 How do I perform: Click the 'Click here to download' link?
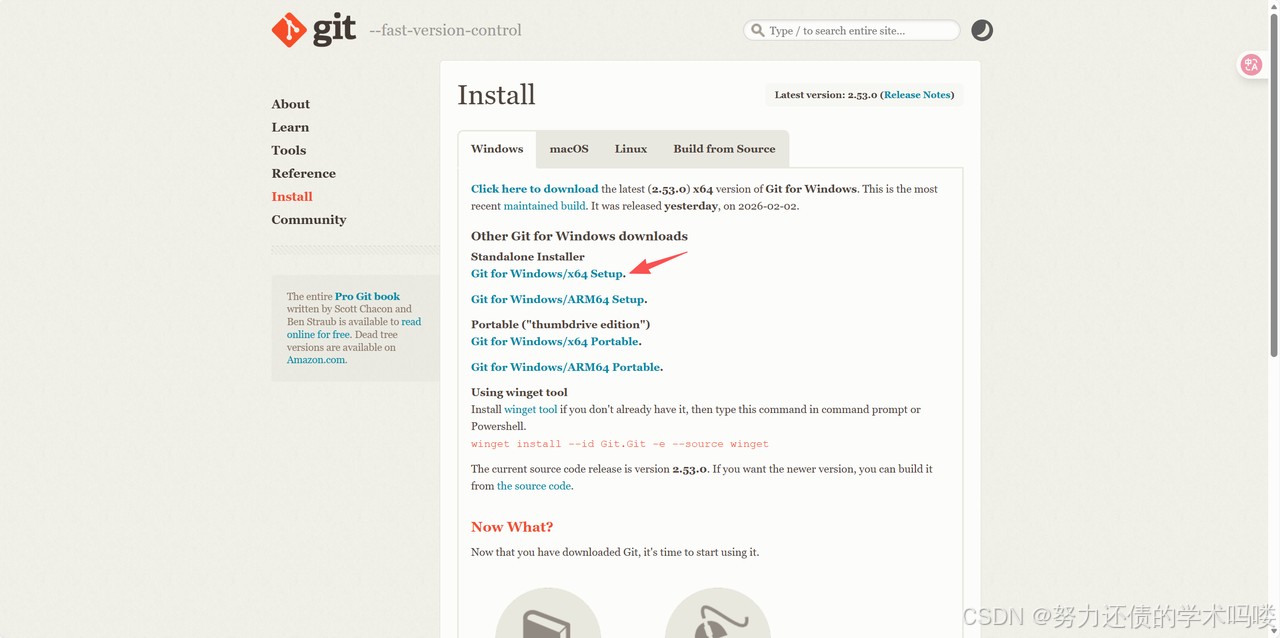(x=535, y=189)
